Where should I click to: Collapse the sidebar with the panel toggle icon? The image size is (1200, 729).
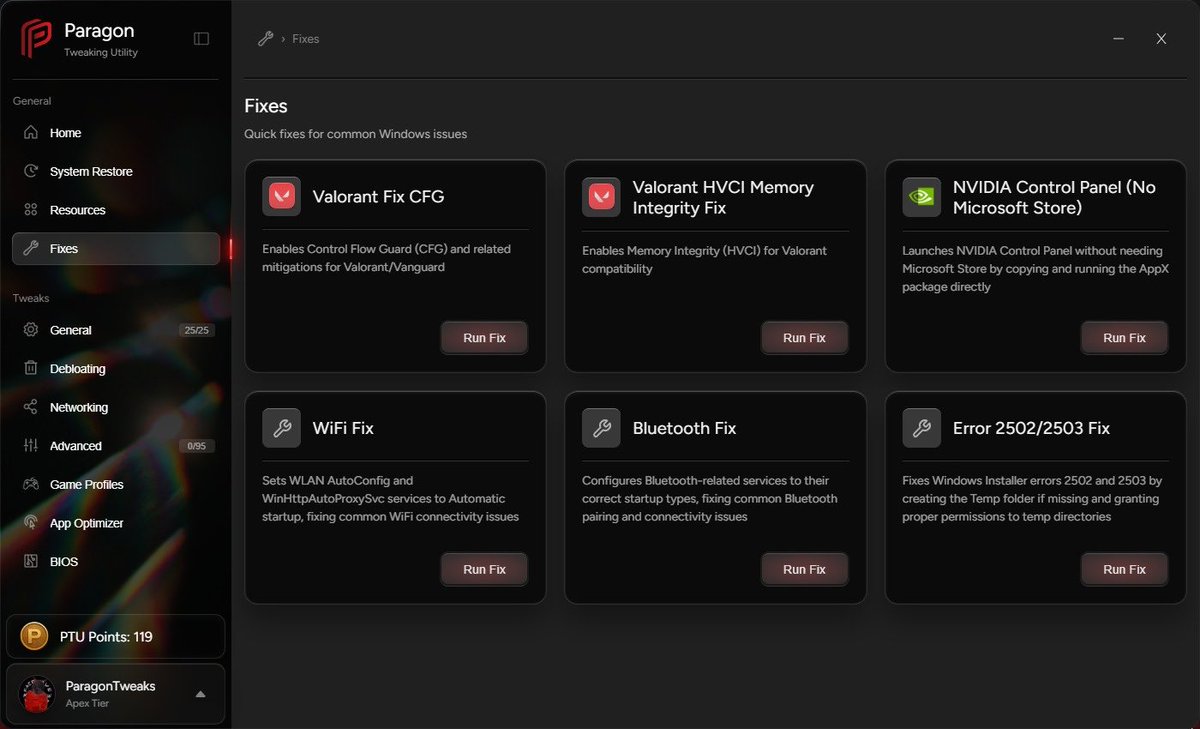(201, 39)
